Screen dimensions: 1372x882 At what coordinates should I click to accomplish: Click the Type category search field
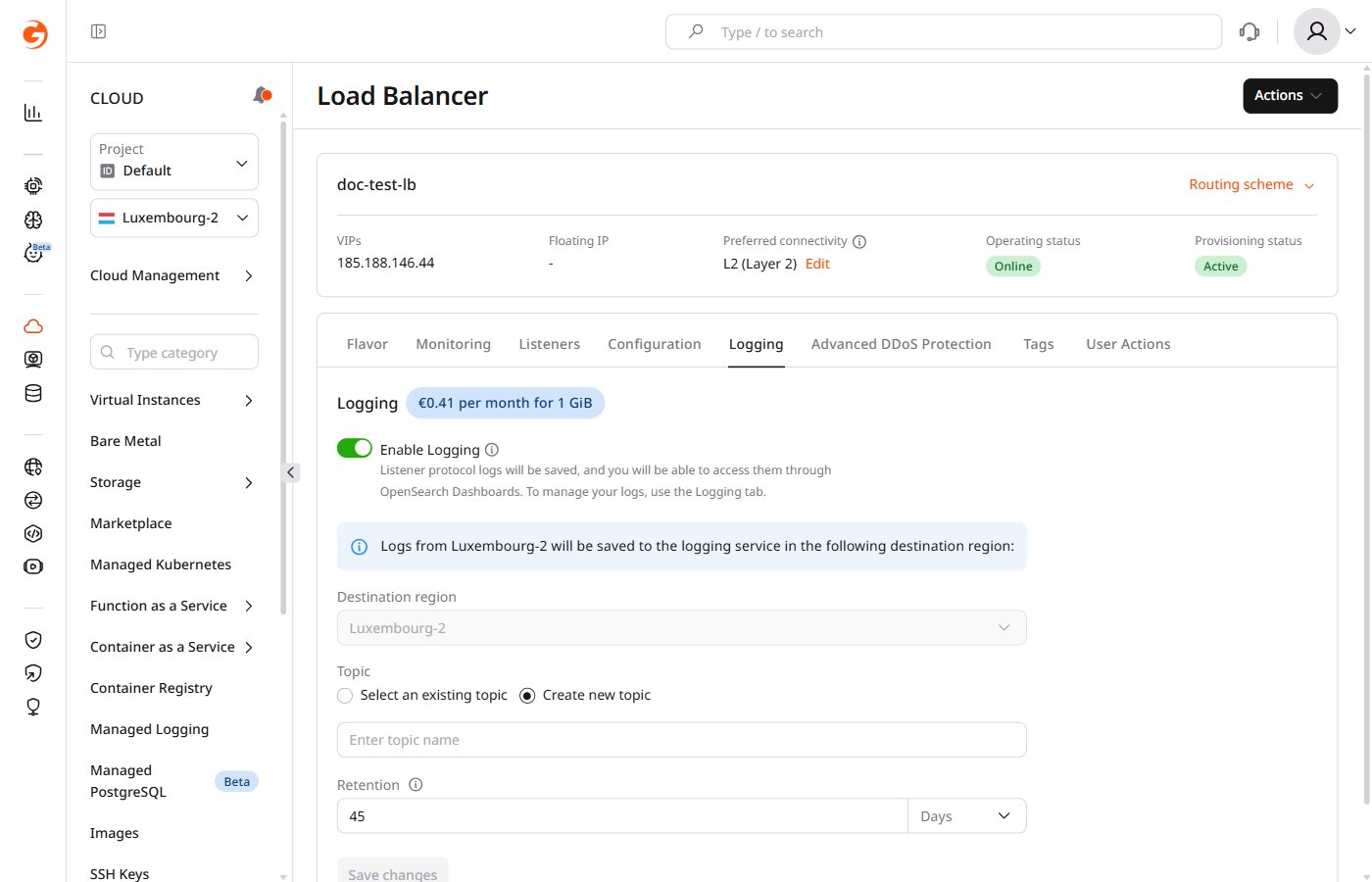click(x=174, y=352)
